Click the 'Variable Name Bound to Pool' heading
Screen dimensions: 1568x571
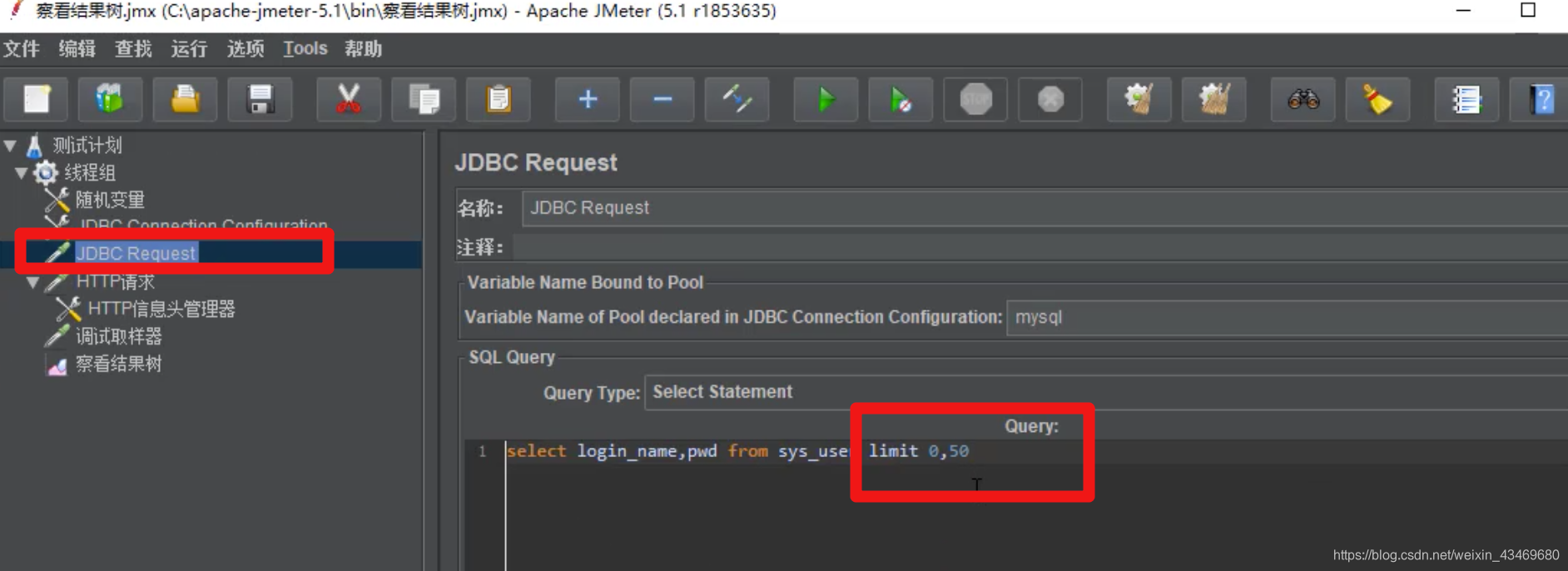point(585,282)
